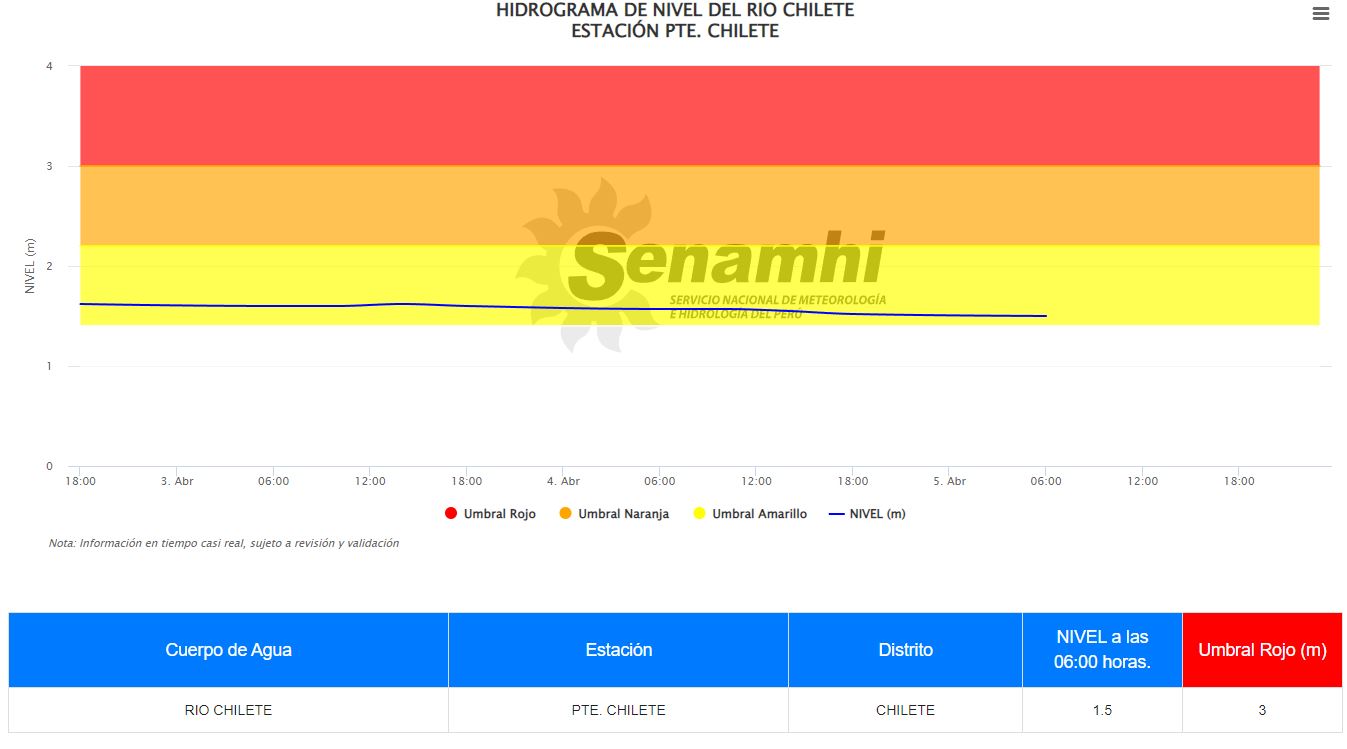Click the yellow Umbral Amarillo legend dot
1347x749 pixels.
(x=699, y=514)
